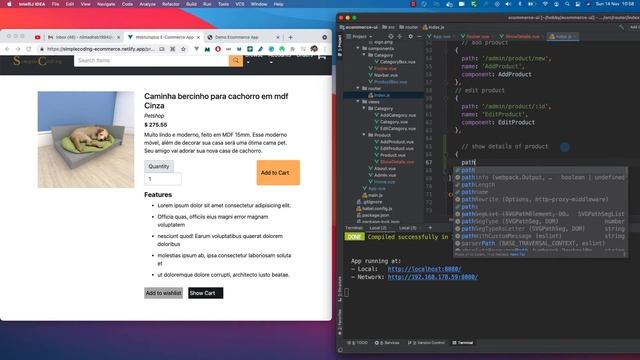Open the Services tool window at the bottom
The height and width of the screenshot is (360, 640).
coord(387,343)
